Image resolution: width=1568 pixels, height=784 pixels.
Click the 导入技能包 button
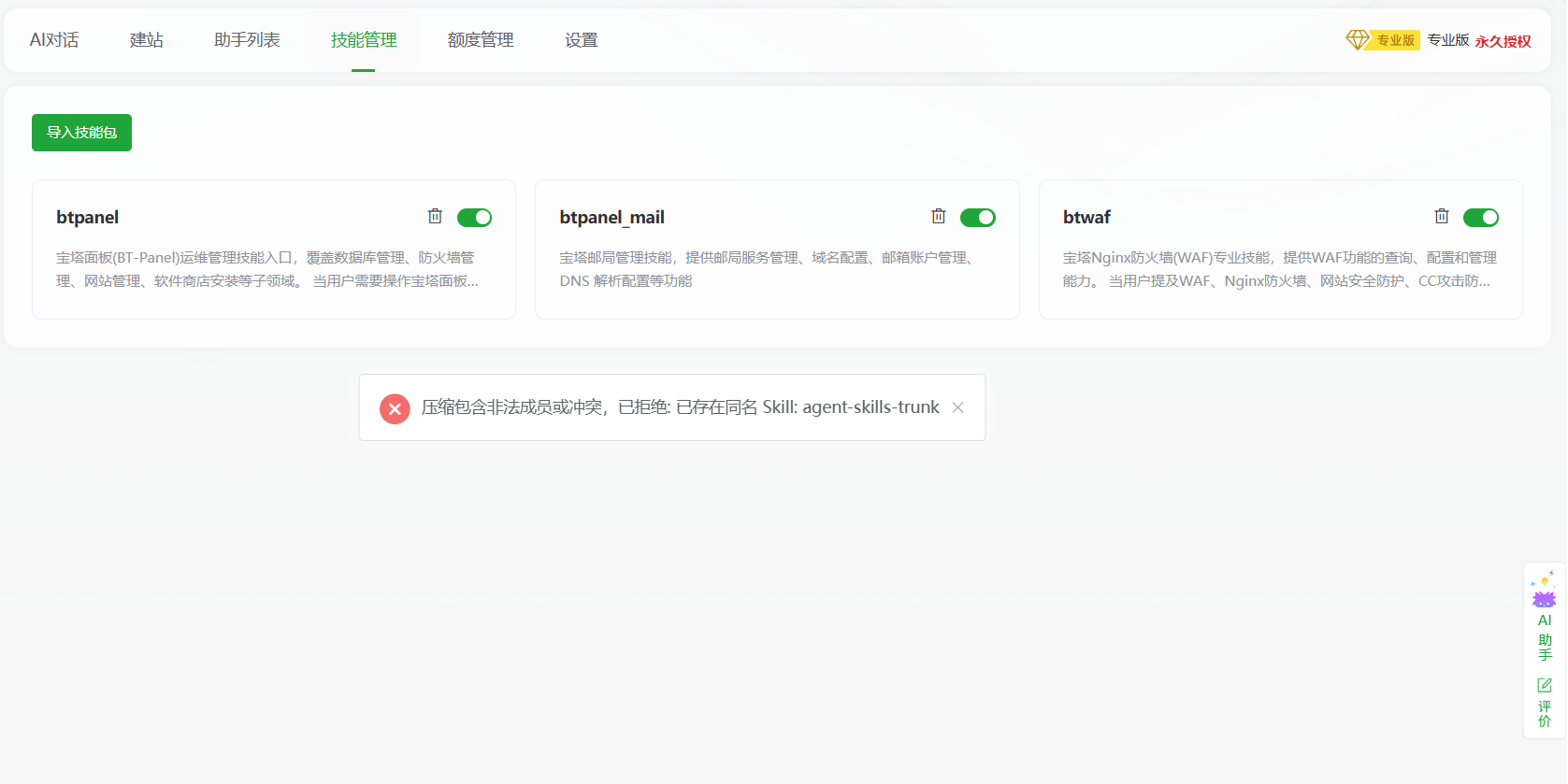point(82,133)
